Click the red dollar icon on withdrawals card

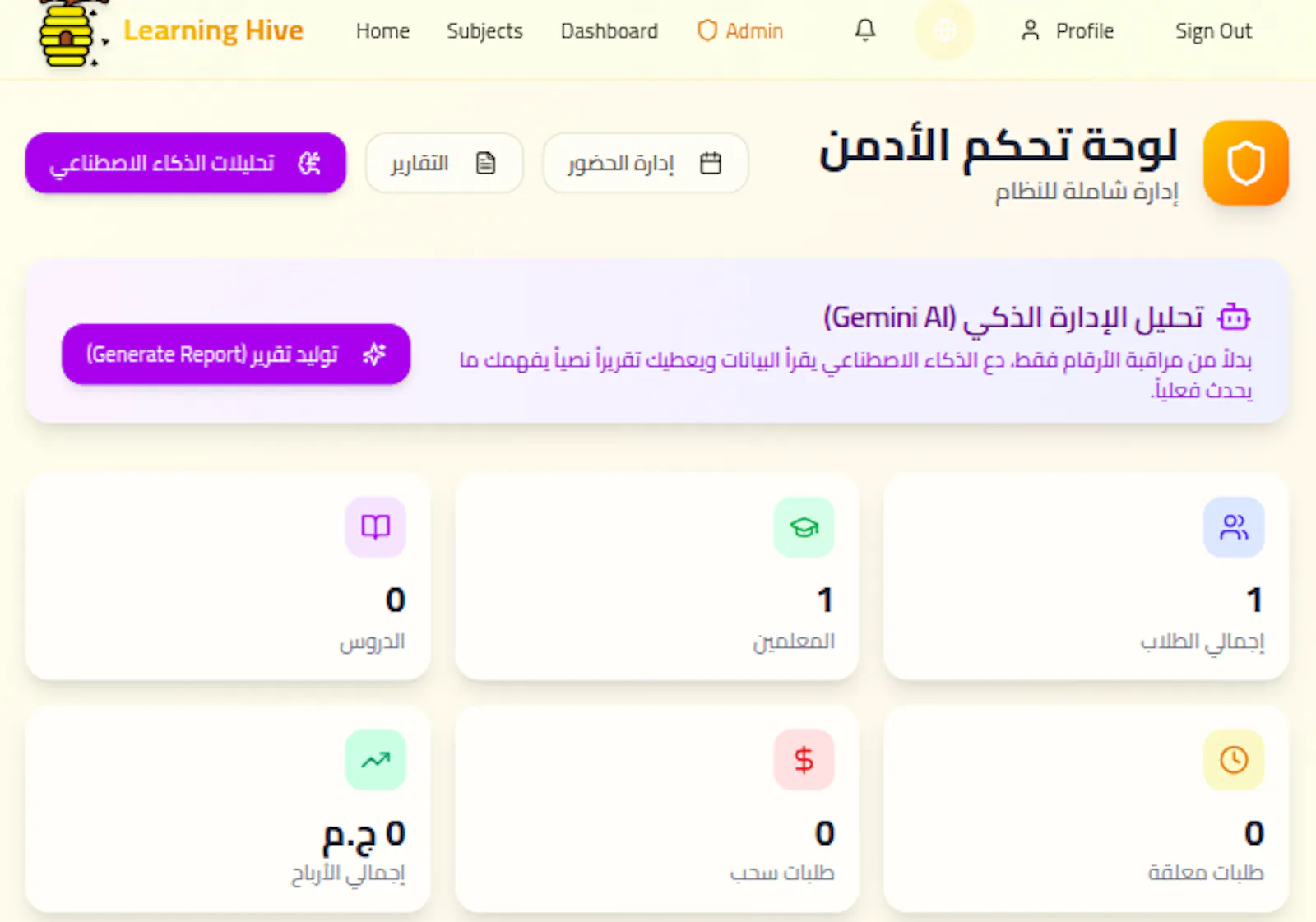[x=804, y=759]
